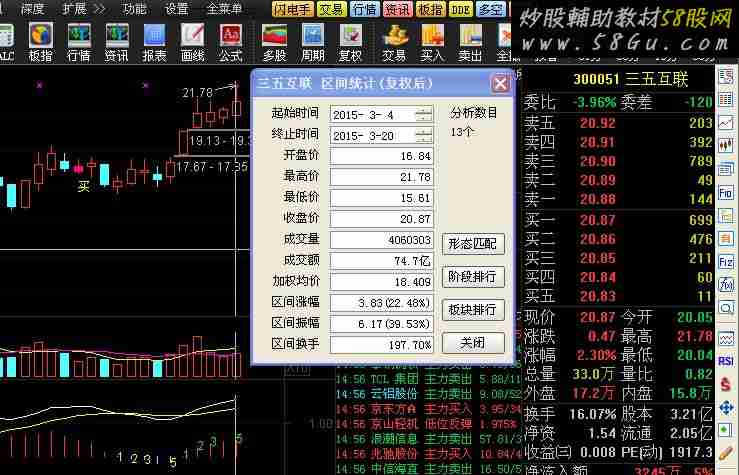
Task: Click the 买入 buy toolbar icon
Action: pyautogui.click(x=432, y=42)
